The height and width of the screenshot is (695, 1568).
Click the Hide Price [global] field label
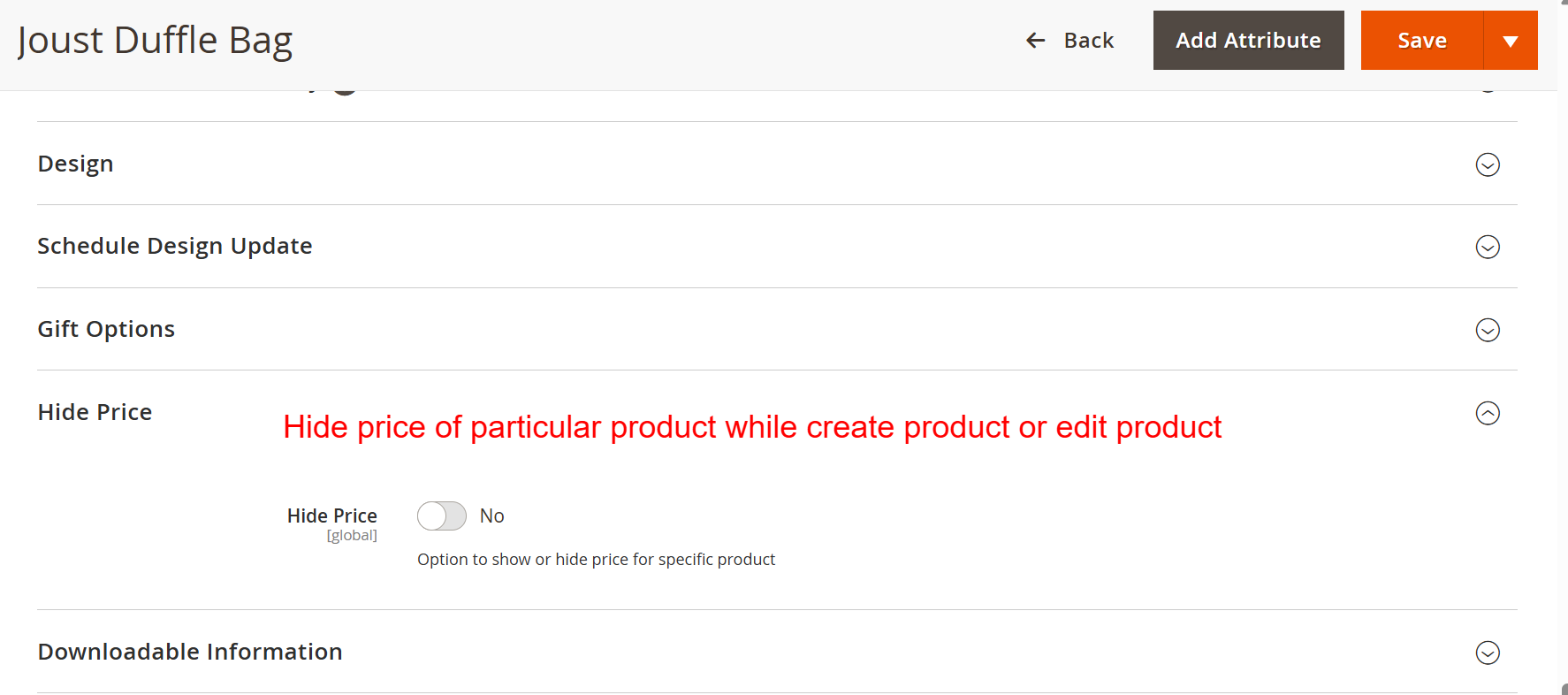pyautogui.click(x=331, y=516)
